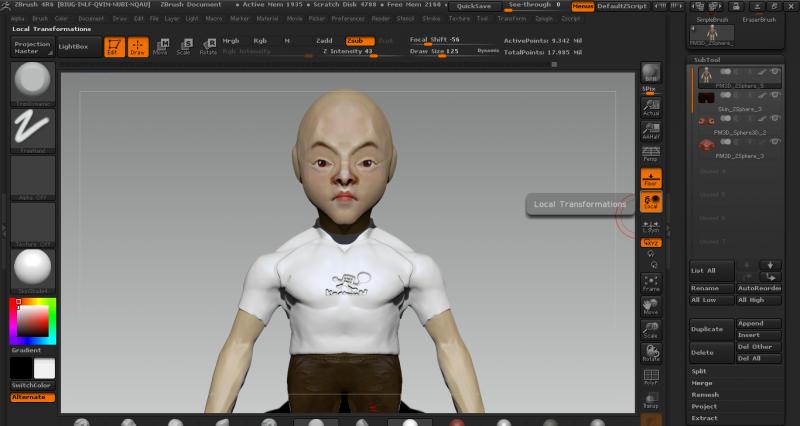
Task: Open the current brush thumbnail picker
Action: point(33,83)
